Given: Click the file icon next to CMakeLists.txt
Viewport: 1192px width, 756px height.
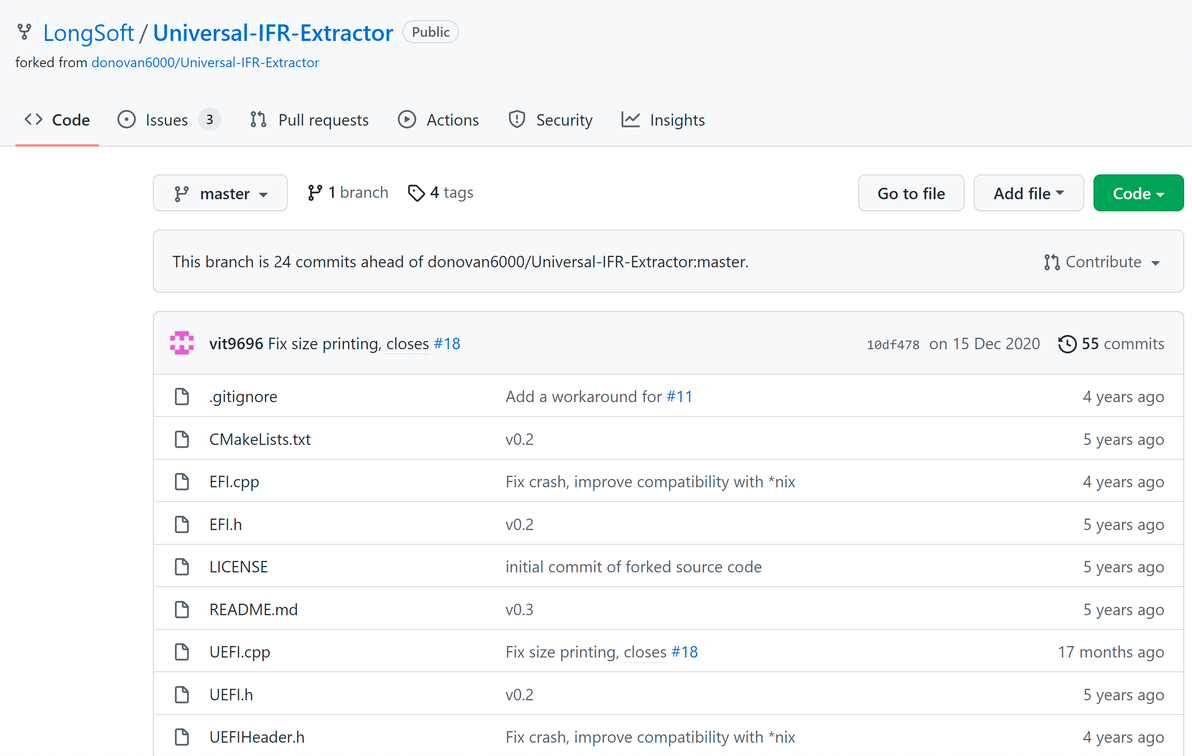Looking at the screenshot, I should [x=182, y=439].
